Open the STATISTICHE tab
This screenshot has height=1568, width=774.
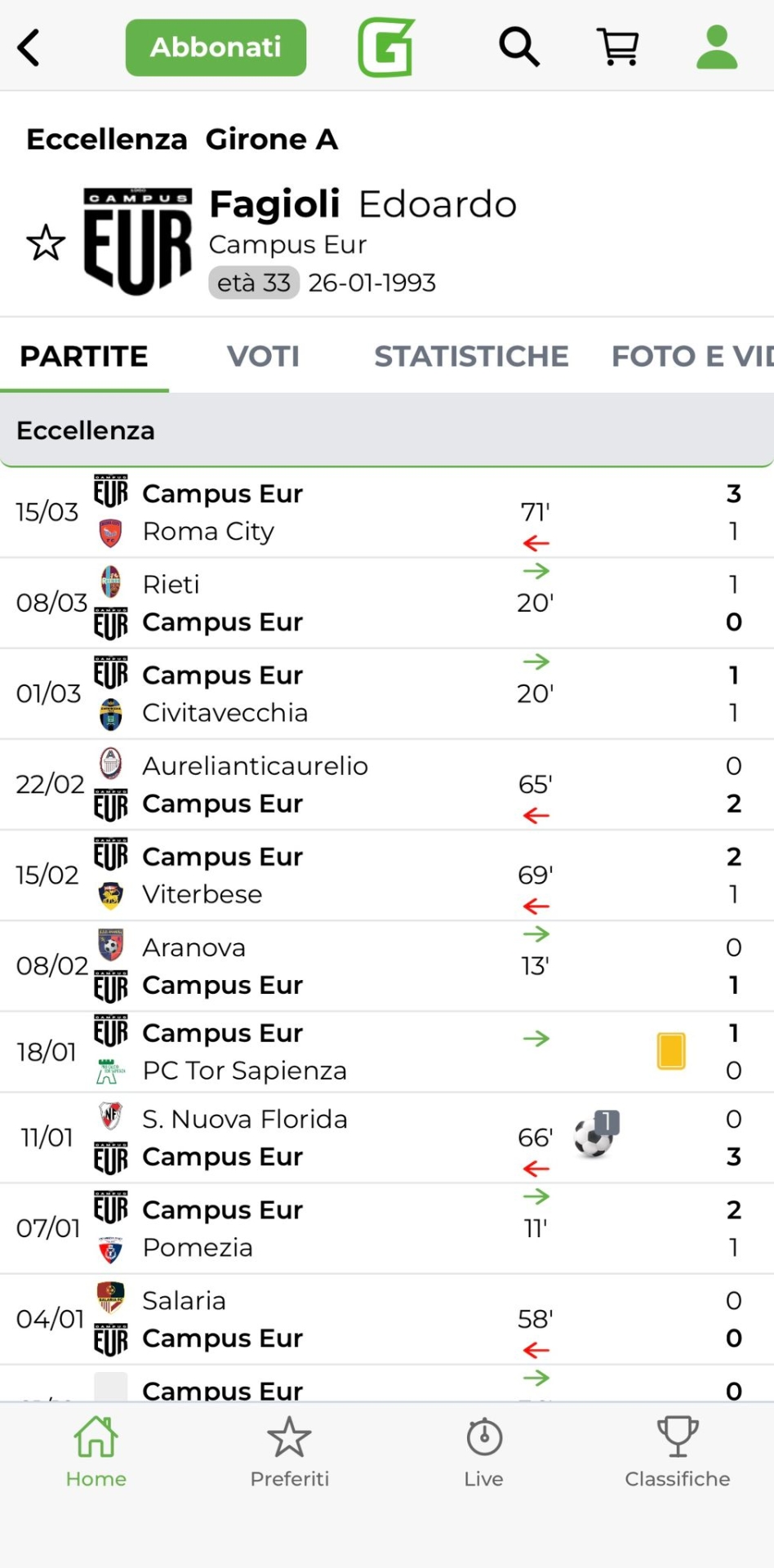pyautogui.click(x=471, y=356)
